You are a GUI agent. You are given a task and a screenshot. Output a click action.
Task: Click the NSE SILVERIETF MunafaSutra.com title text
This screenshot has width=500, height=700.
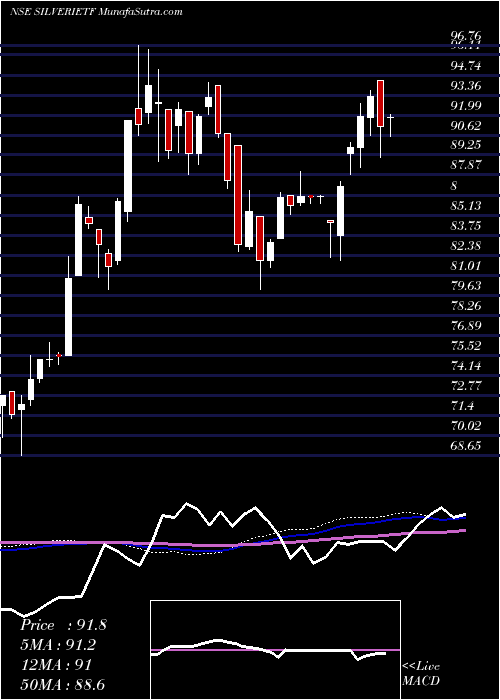[96, 12]
